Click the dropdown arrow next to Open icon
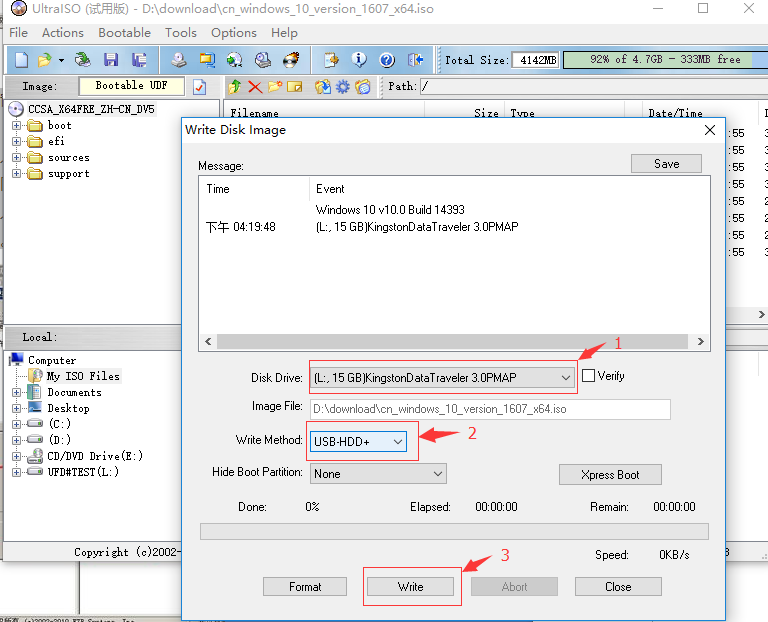Viewport: 768px width, 622px height. point(61,60)
